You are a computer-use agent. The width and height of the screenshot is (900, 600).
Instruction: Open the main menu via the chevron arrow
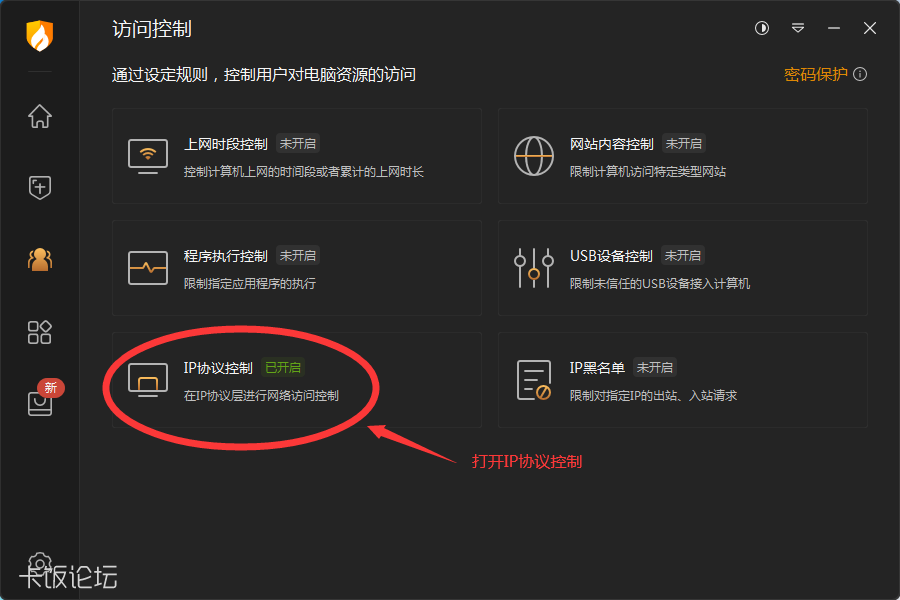point(798,29)
